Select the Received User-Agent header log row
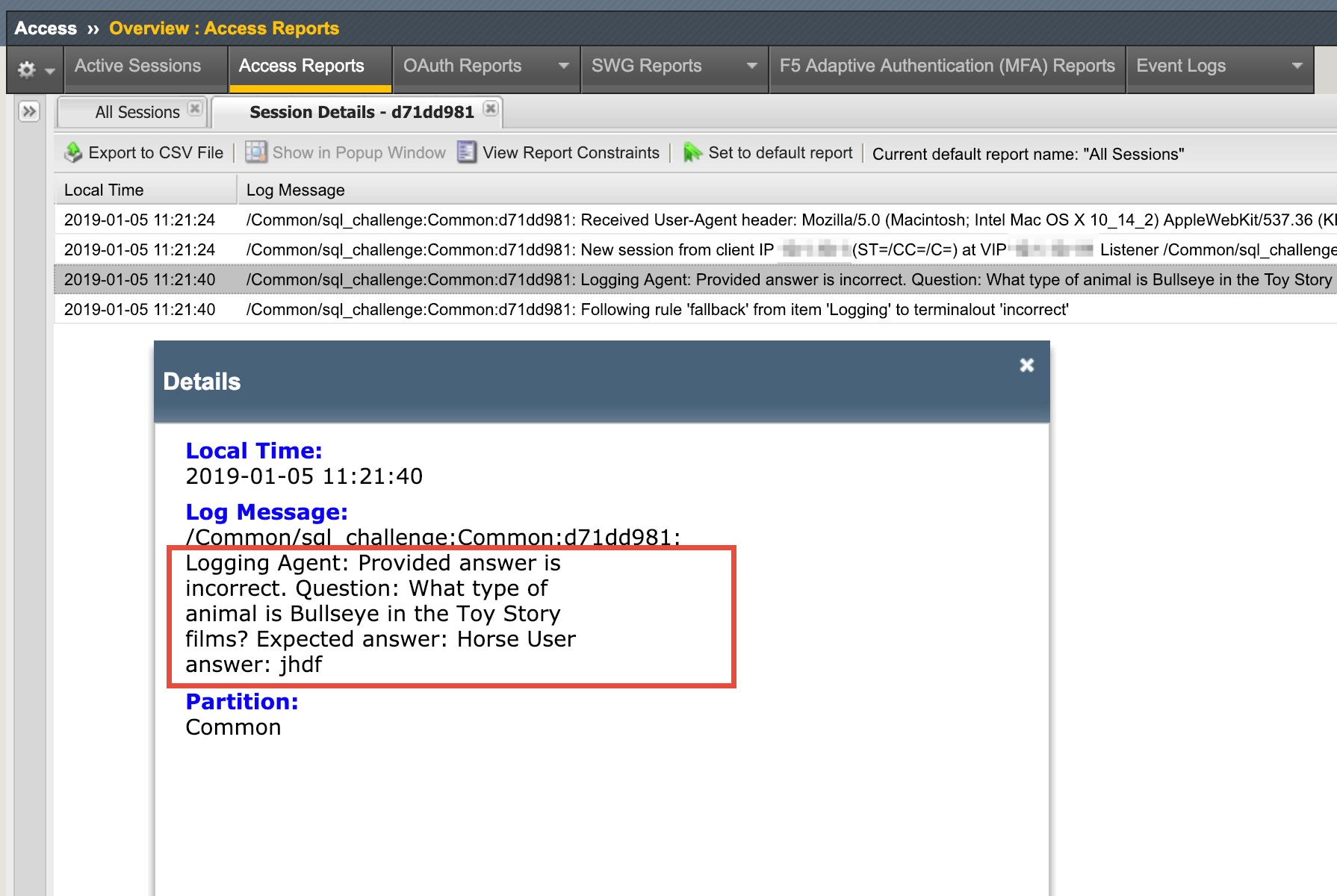Screen dimensions: 1337x896 click(695, 220)
